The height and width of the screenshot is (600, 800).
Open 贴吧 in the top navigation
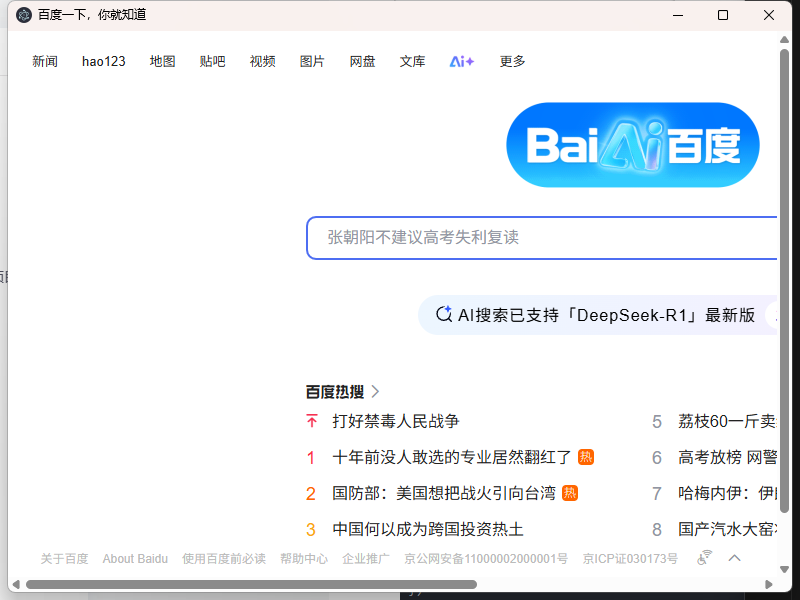pyautogui.click(x=212, y=62)
